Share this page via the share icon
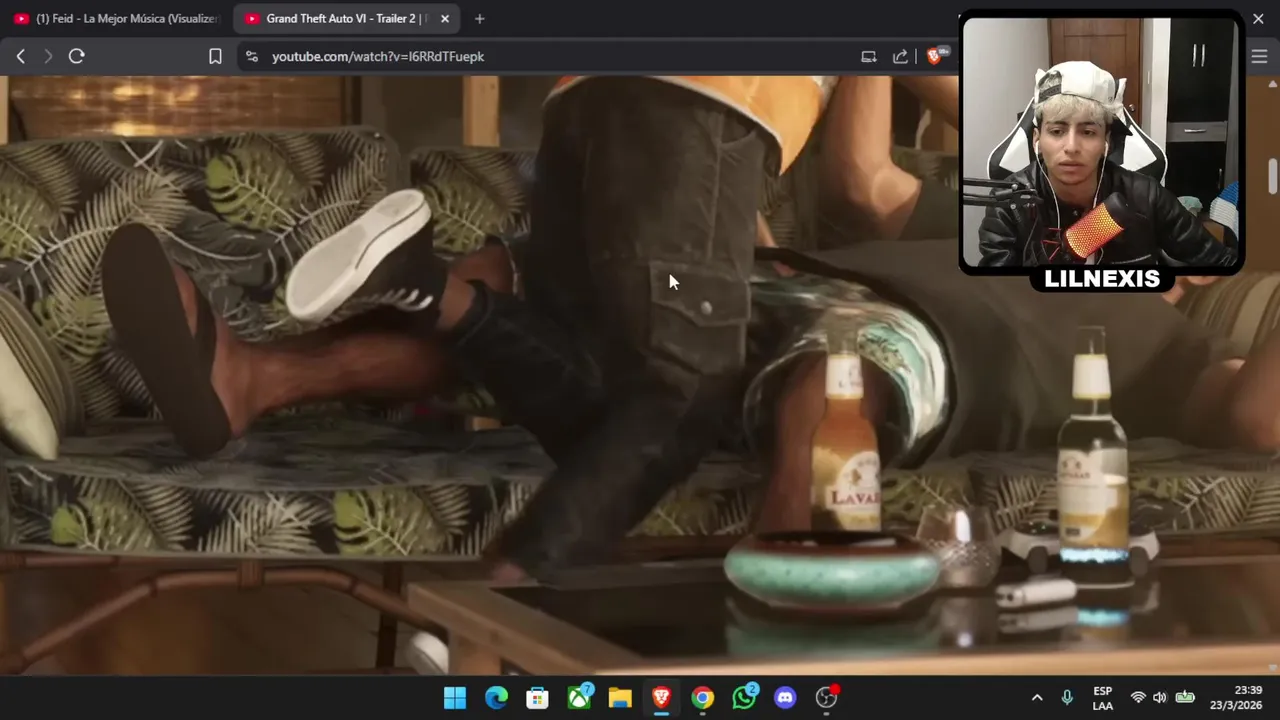Viewport: 1280px width, 720px height. [x=901, y=57]
